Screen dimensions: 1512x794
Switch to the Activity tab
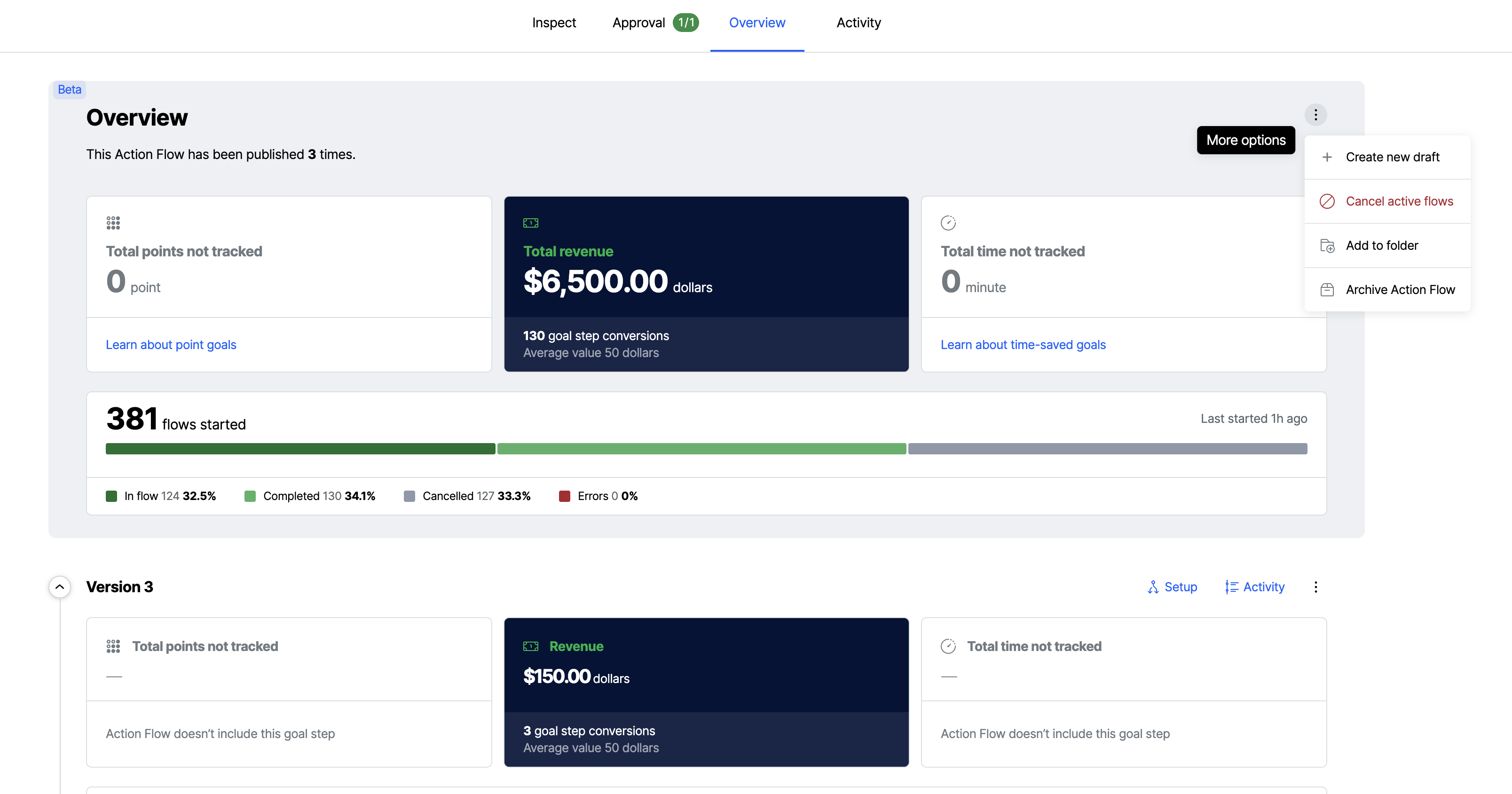click(858, 22)
